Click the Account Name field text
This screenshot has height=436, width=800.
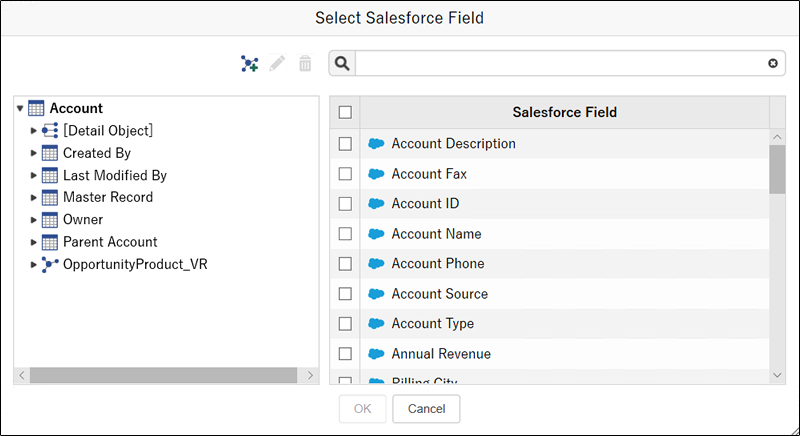click(x=436, y=234)
